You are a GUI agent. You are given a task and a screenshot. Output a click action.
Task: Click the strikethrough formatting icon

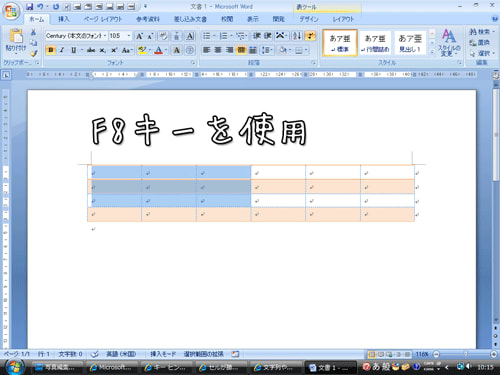point(91,50)
